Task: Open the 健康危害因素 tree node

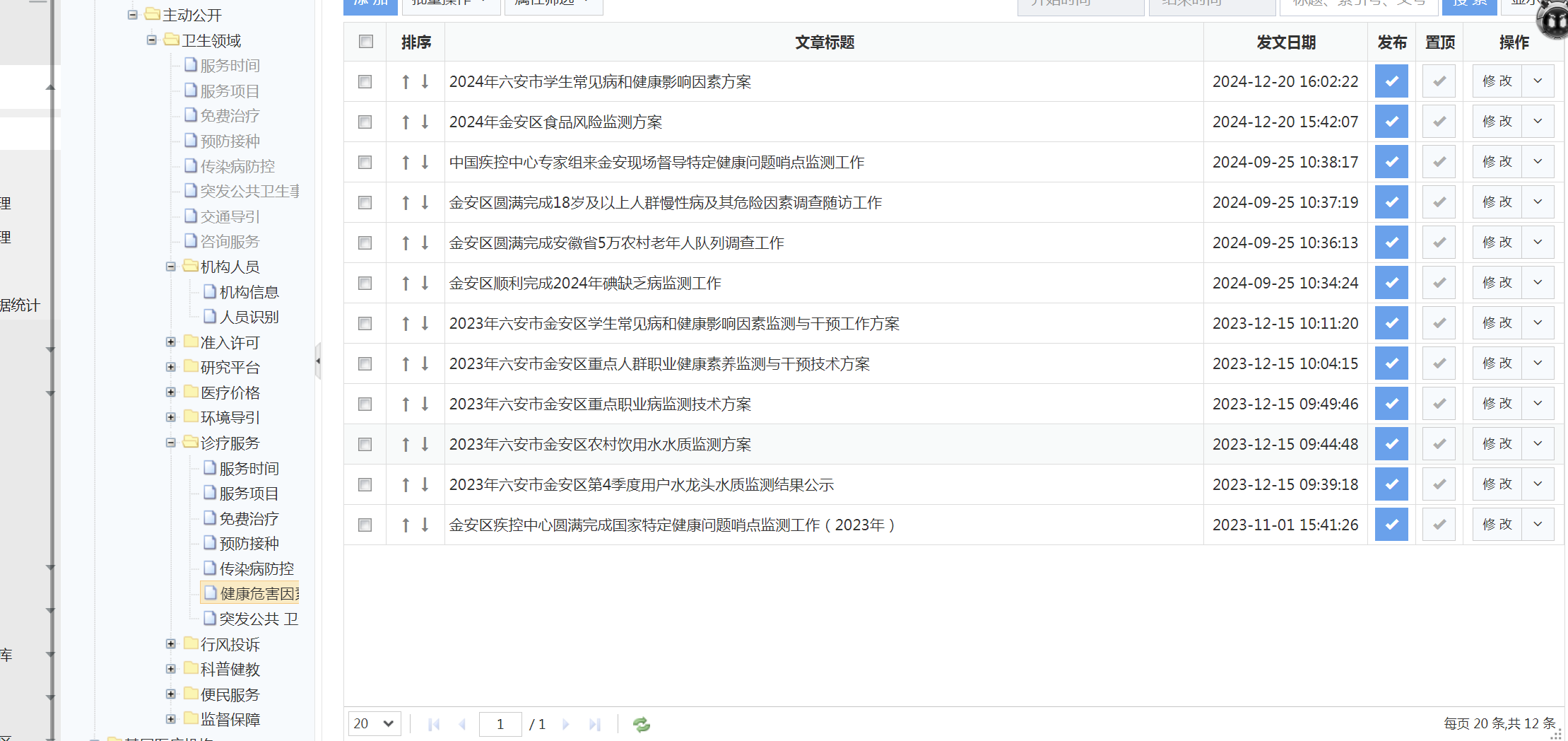Action: 259,593
